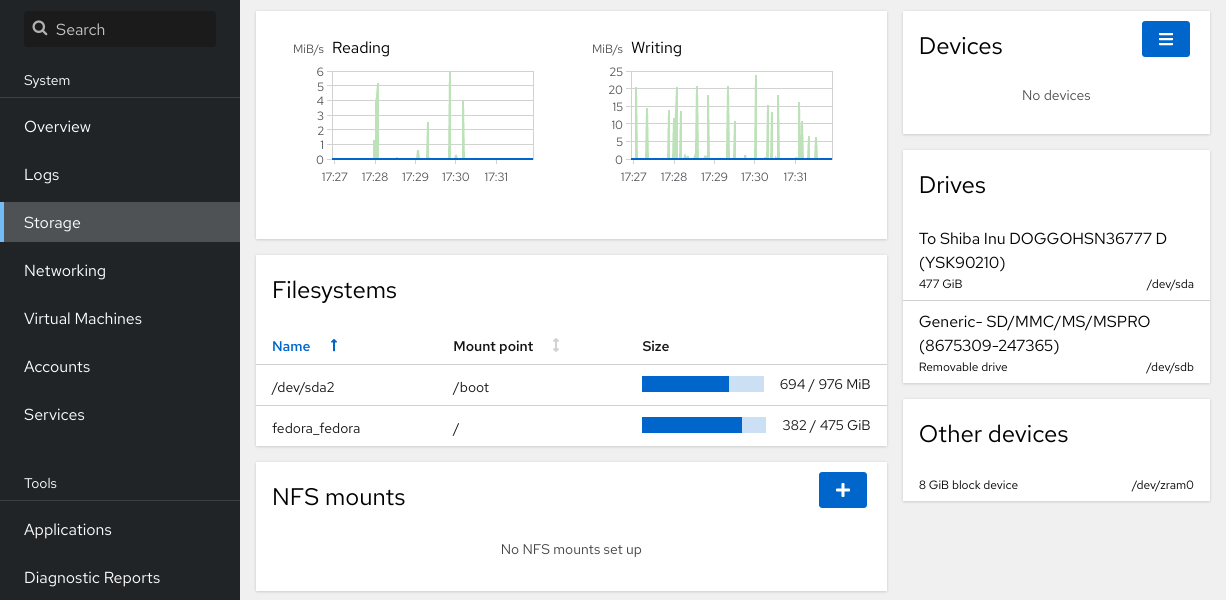Click the search magnifier icon
Viewport: 1226px width, 600px height.
point(40,29)
